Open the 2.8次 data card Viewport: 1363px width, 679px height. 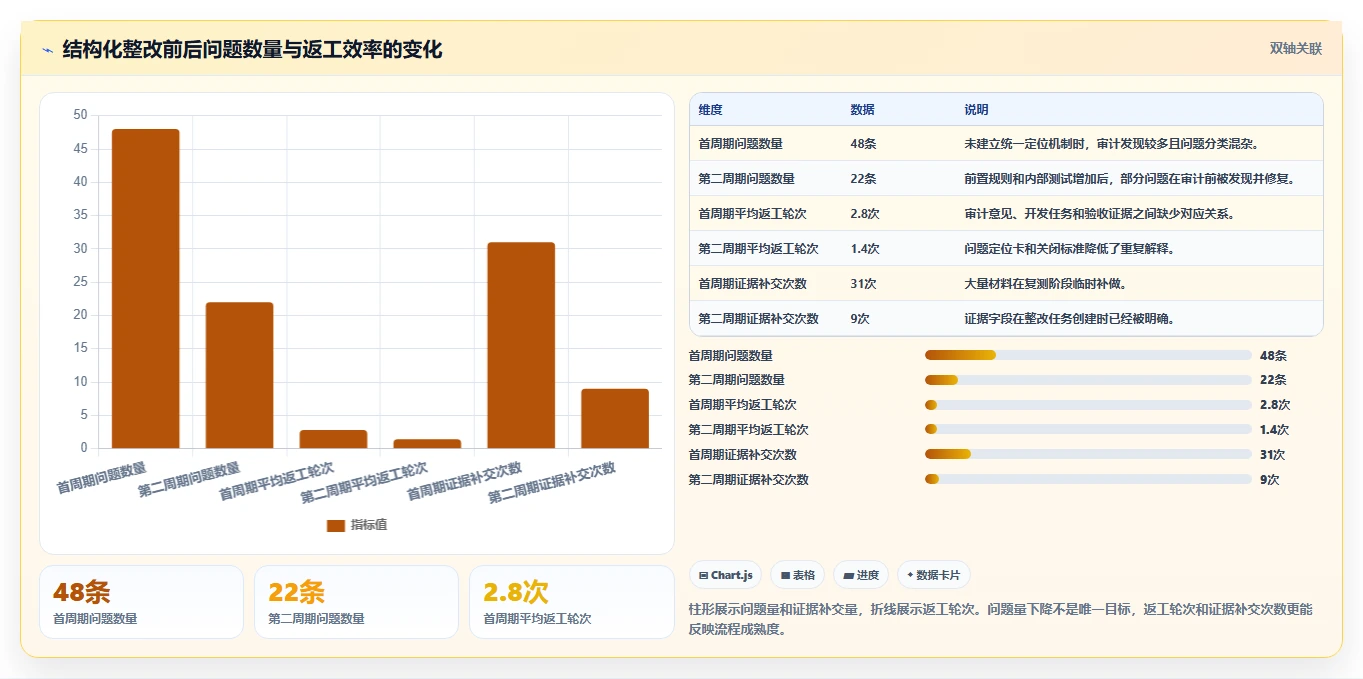click(571, 602)
